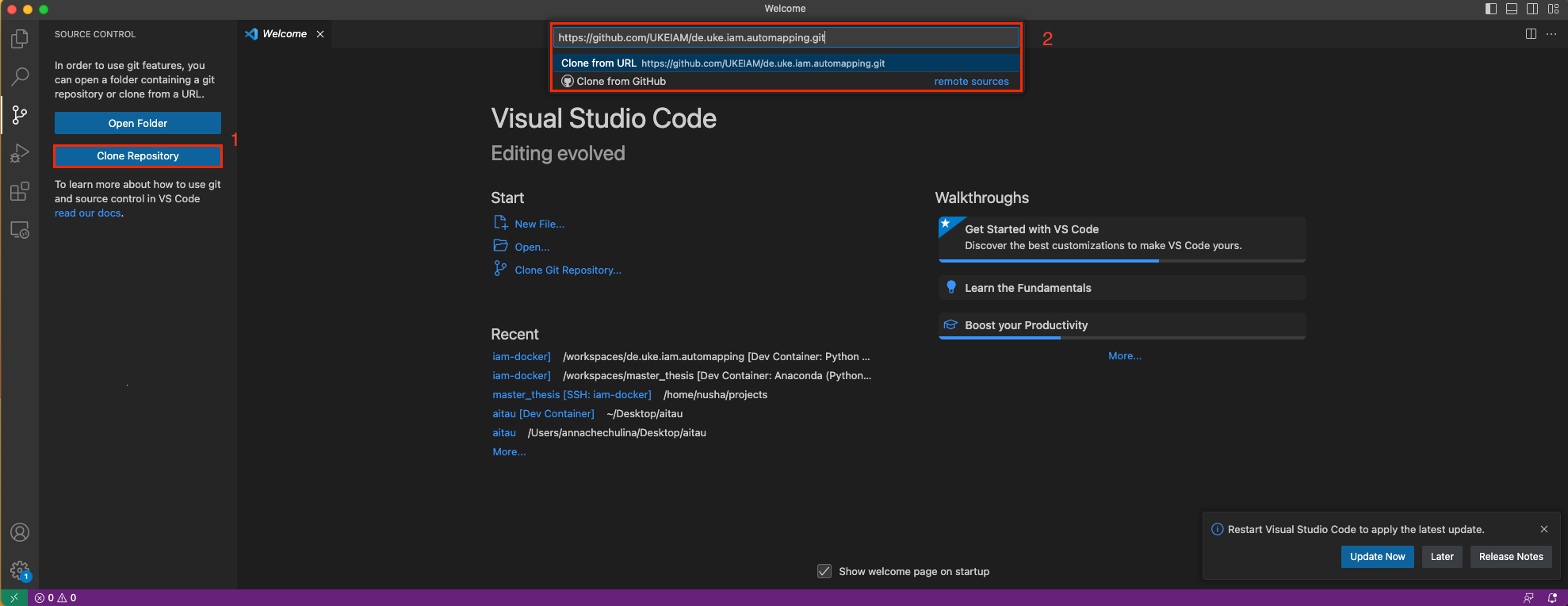Open the Accounts icon in activity bar
Viewport: 1568px width, 606px height.
[x=20, y=532]
